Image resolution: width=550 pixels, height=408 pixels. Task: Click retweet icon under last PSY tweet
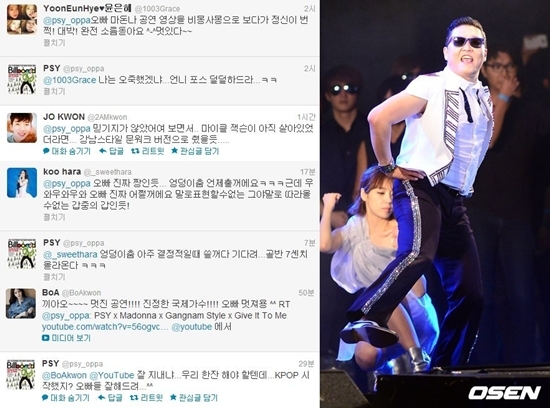pos(134,397)
